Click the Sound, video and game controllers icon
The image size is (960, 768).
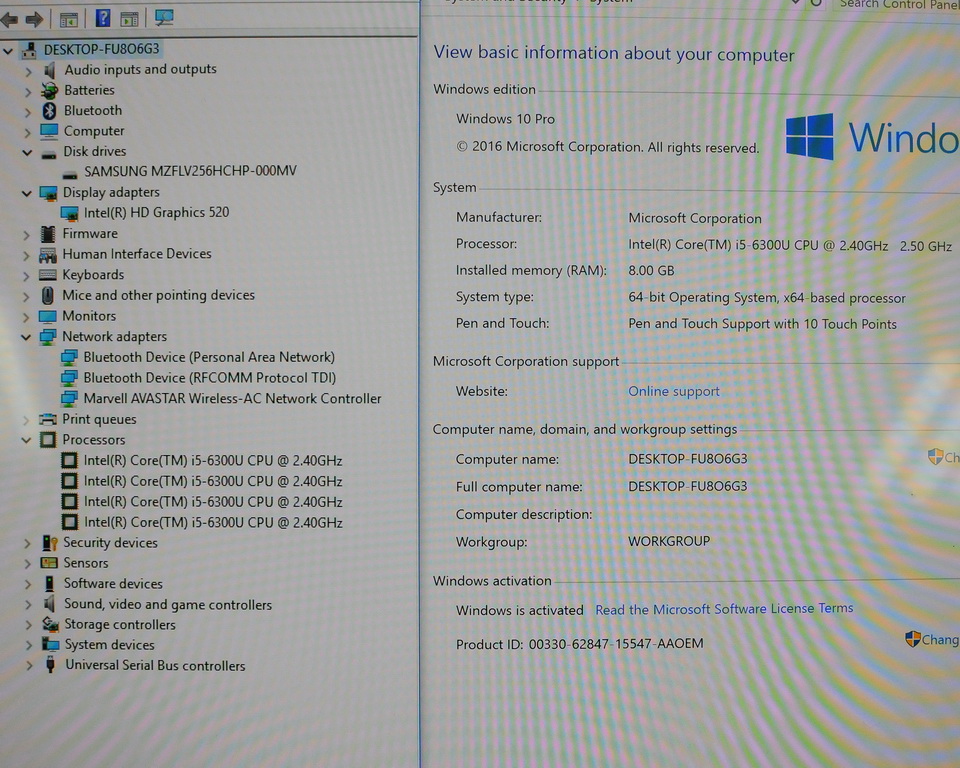pos(50,604)
